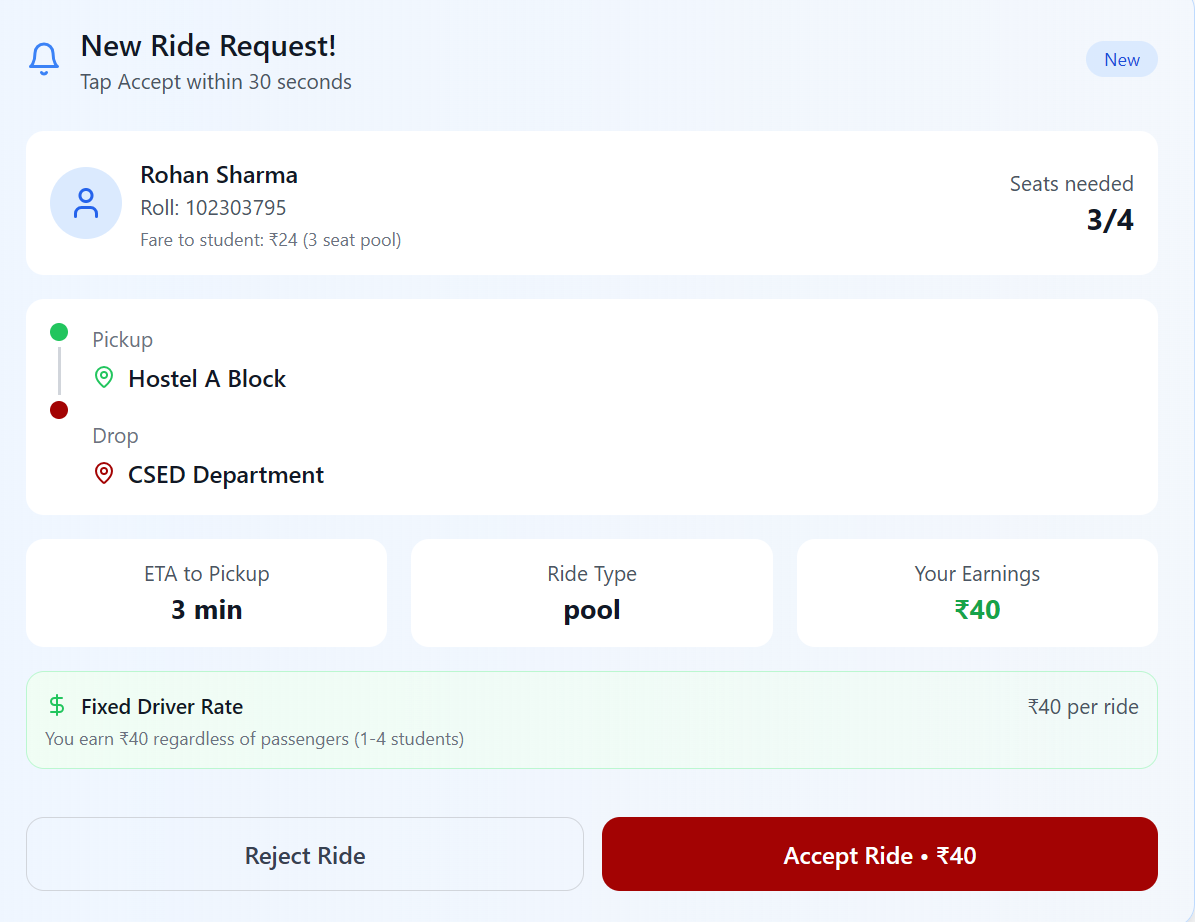Image resolution: width=1195 pixels, height=922 pixels.
Task: Click the New Ride Request heading
Action: [208, 46]
